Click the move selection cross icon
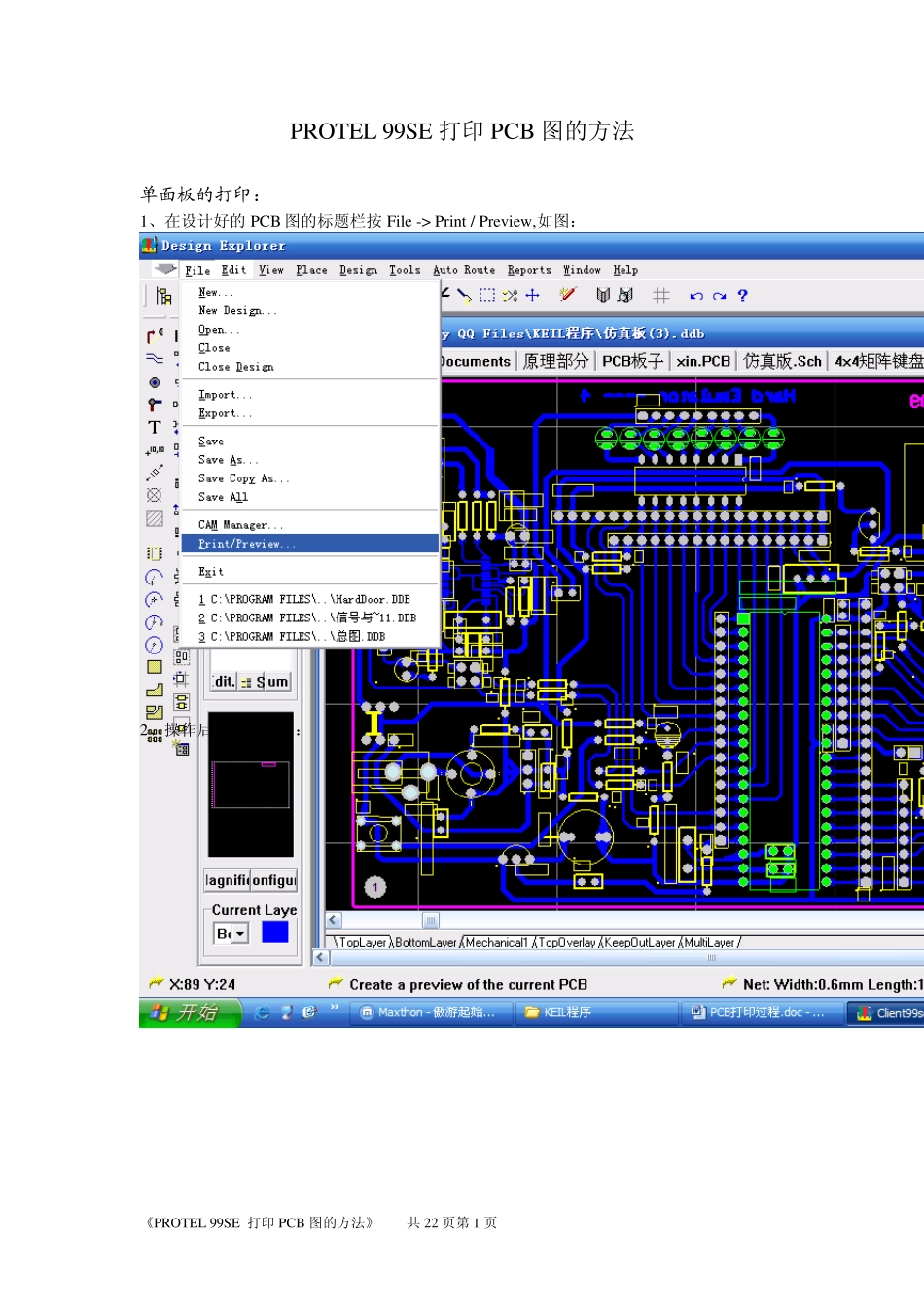The image size is (924, 1307). coord(532,296)
